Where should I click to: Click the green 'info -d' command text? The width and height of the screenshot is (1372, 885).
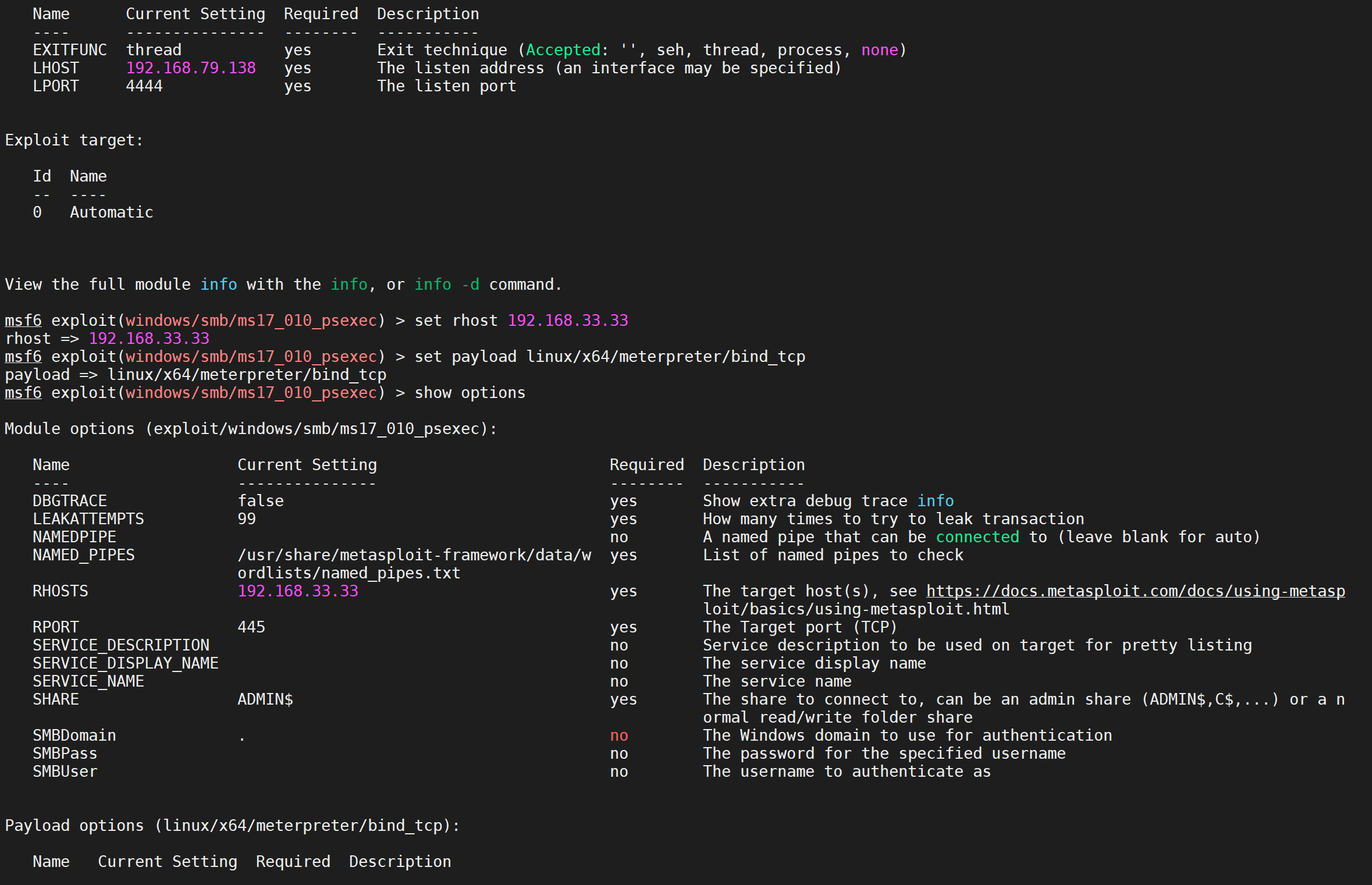(x=447, y=285)
